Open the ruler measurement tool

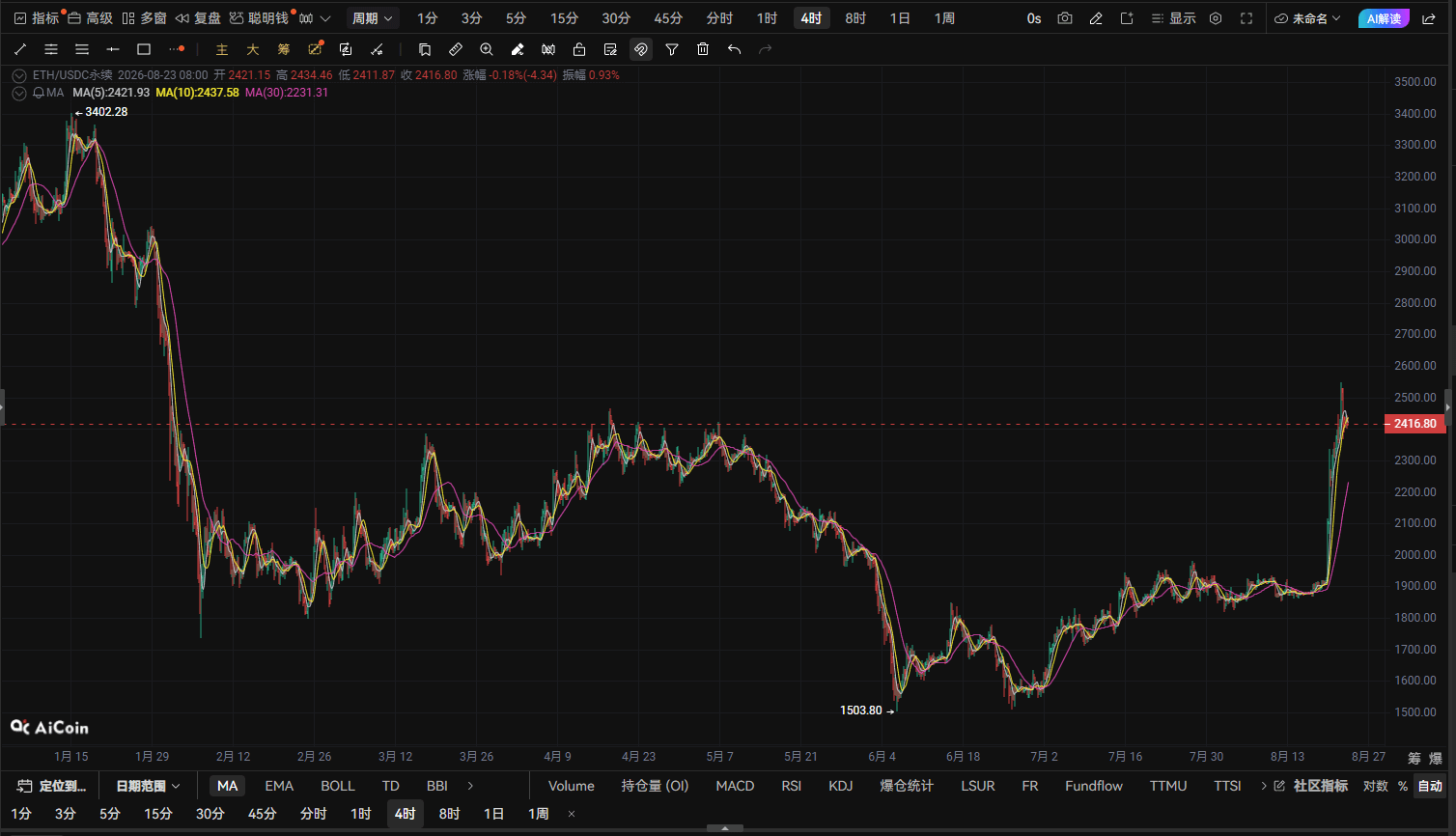pyautogui.click(x=456, y=49)
